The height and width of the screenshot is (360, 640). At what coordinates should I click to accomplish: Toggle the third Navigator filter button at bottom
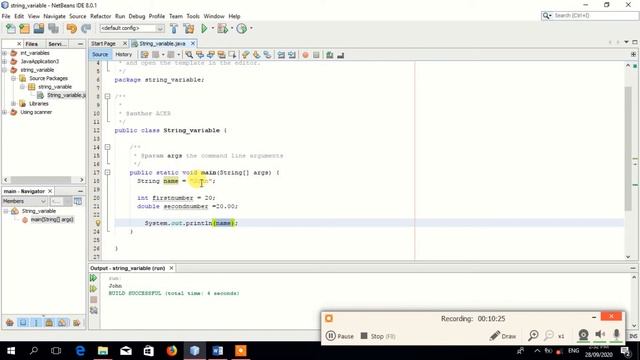pos(36,322)
